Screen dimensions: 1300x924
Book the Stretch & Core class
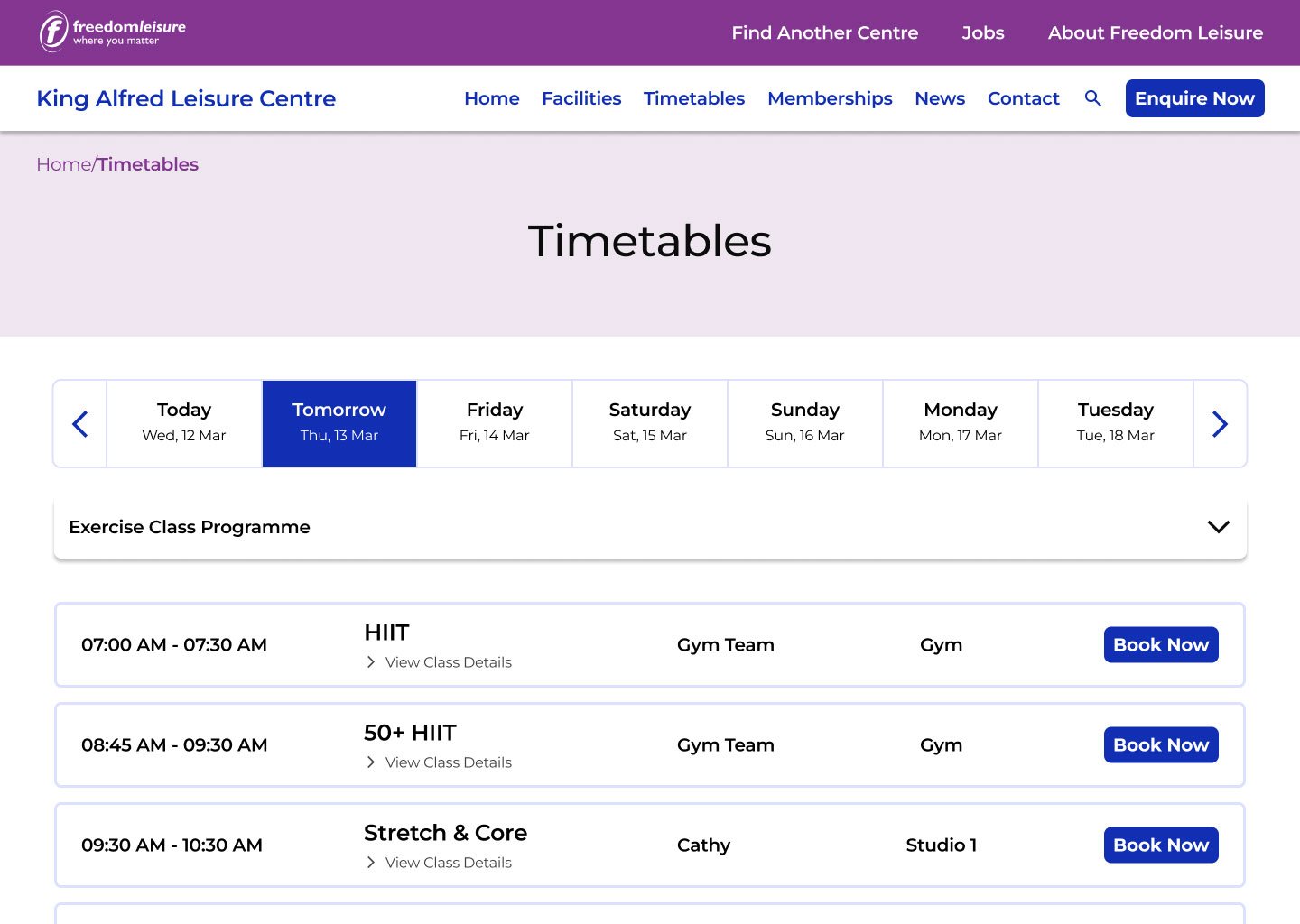[1161, 845]
